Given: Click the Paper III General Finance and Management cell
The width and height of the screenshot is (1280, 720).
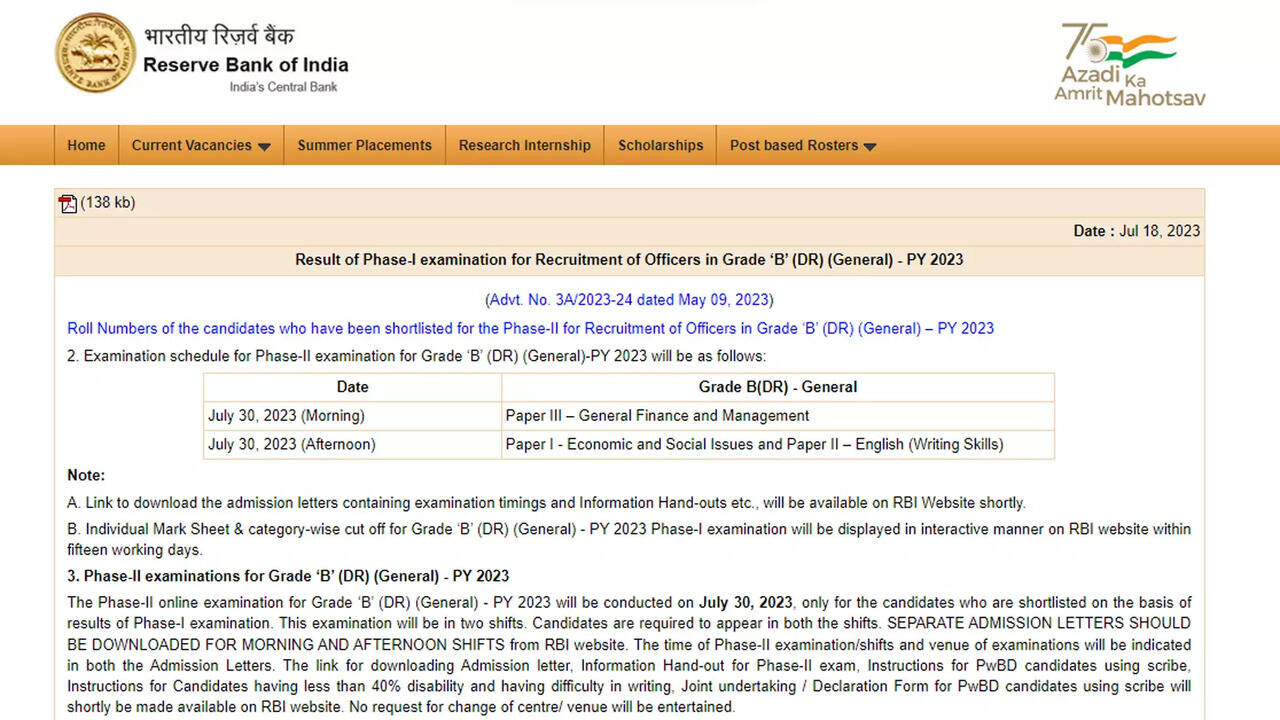Looking at the screenshot, I should [657, 415].
